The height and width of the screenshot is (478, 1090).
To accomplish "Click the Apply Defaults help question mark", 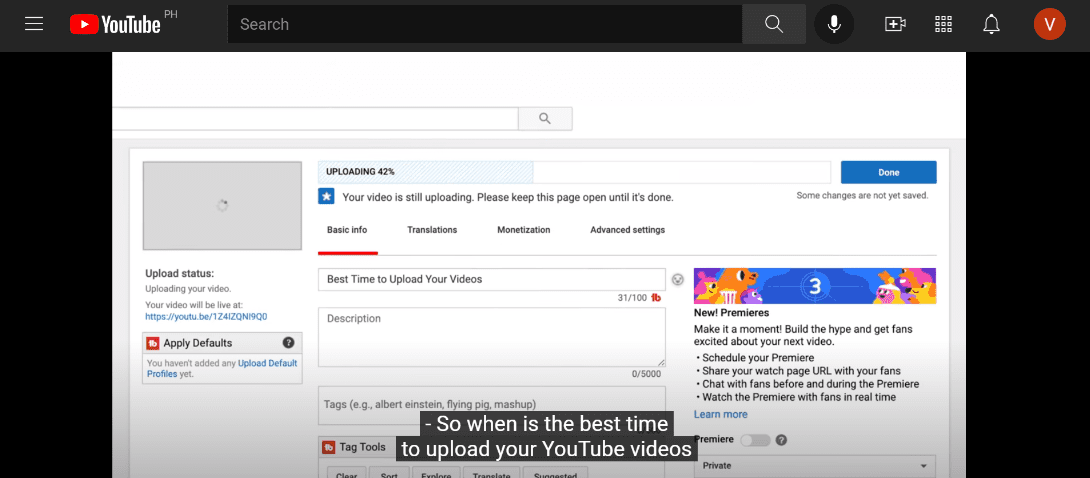I will [x=288, y=343].
